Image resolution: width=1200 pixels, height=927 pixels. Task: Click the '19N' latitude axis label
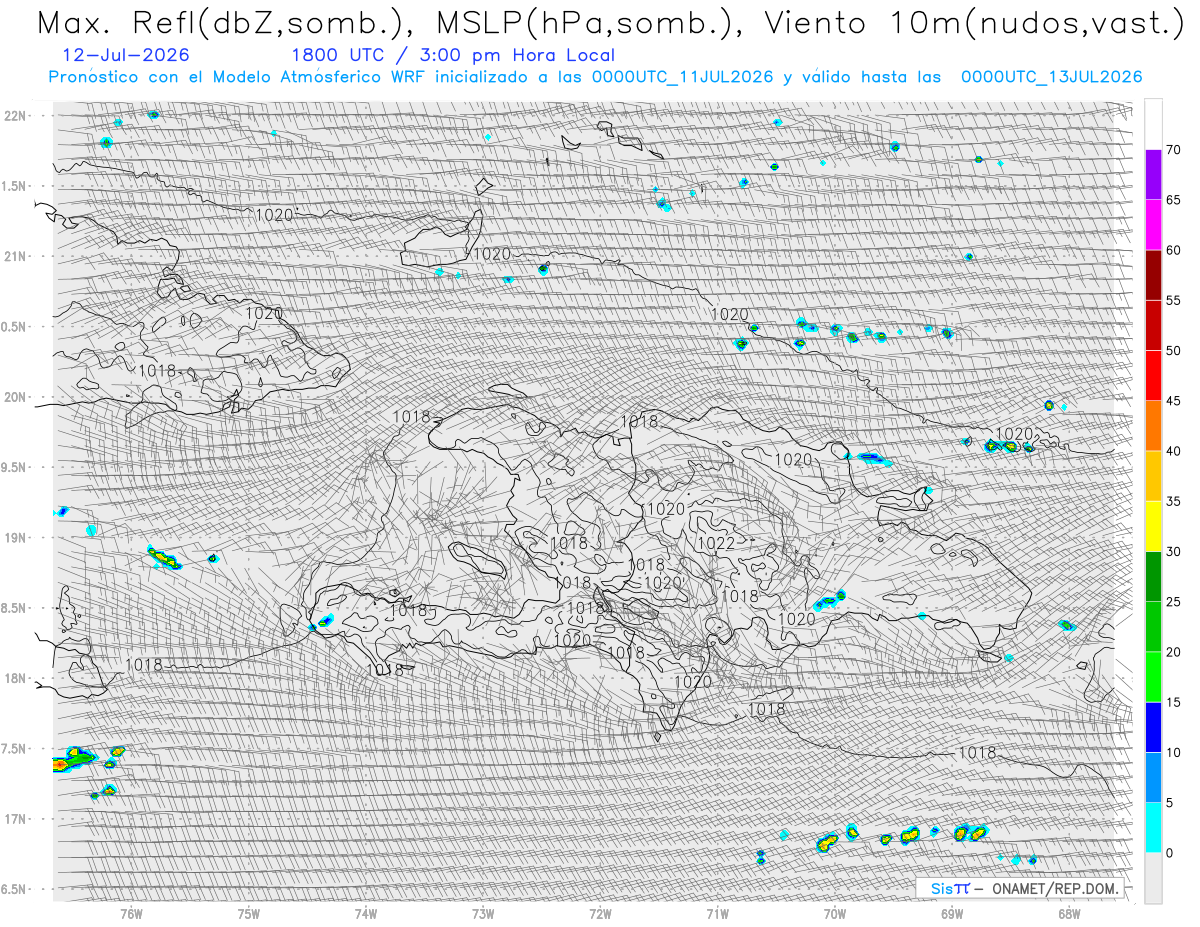pos(16,538)
